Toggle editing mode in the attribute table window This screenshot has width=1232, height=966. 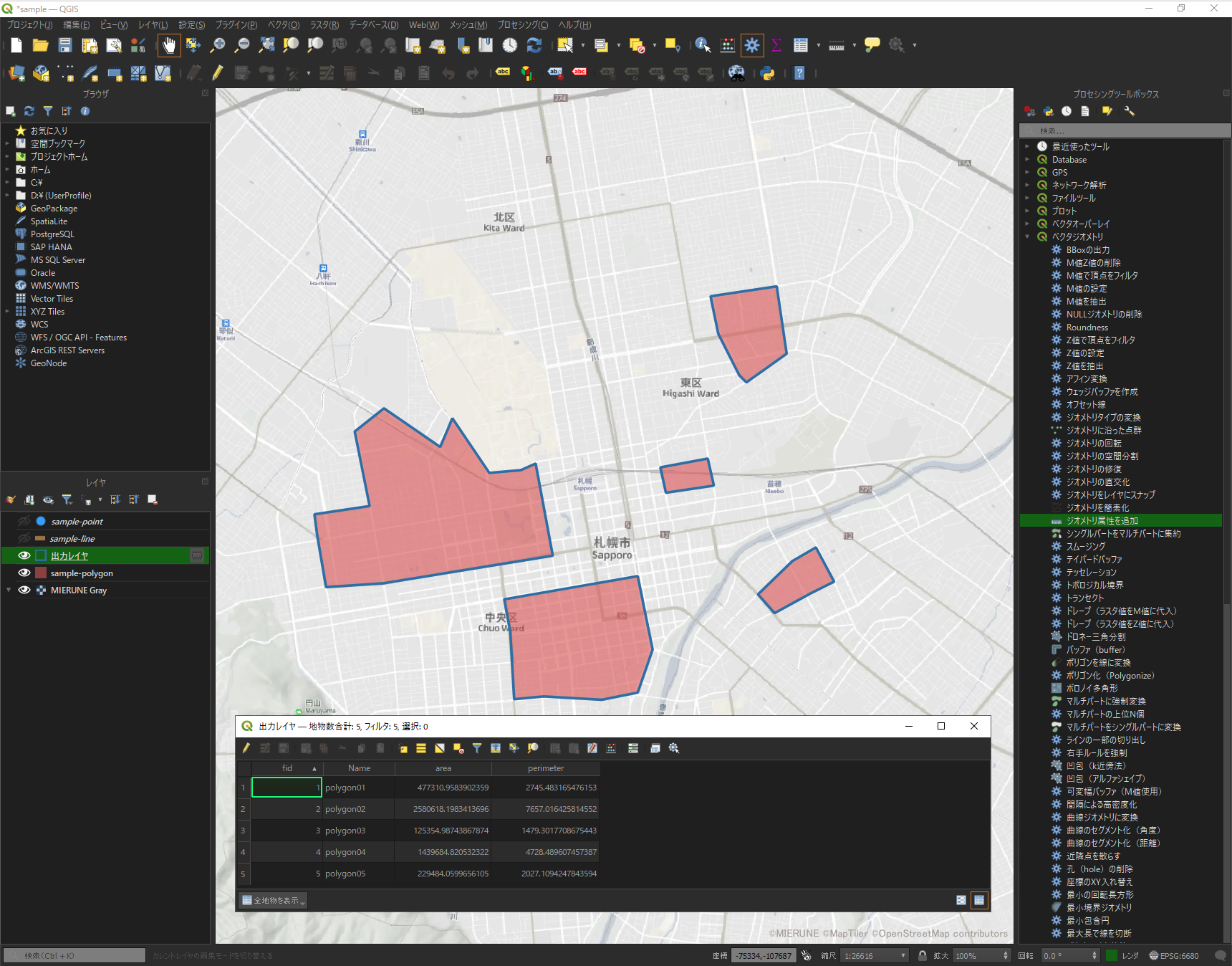tap(246, 748)
